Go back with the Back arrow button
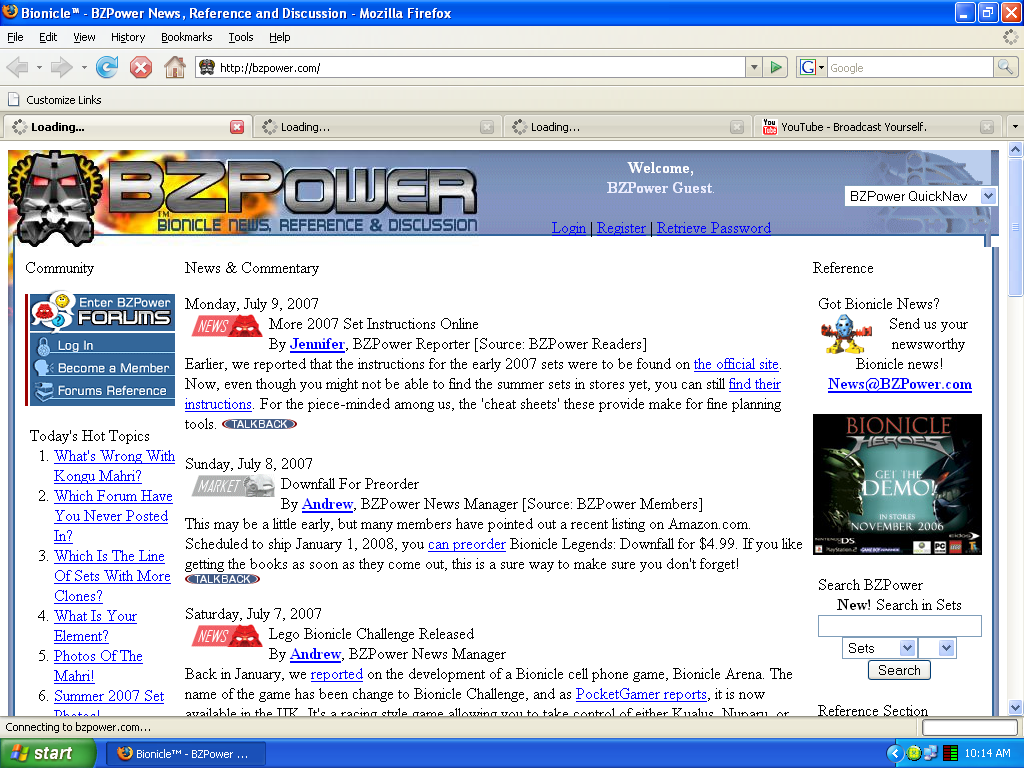Viewport: 1024px width, 768px height. coord(18,67)
